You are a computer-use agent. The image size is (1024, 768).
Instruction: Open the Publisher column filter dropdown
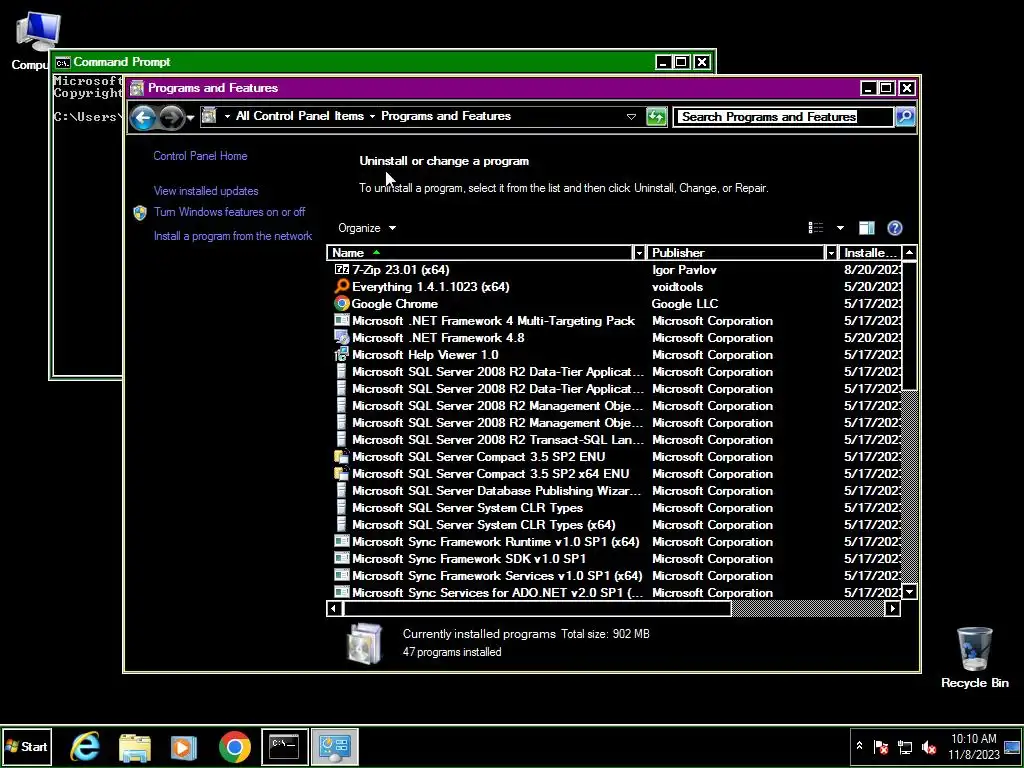831,253
